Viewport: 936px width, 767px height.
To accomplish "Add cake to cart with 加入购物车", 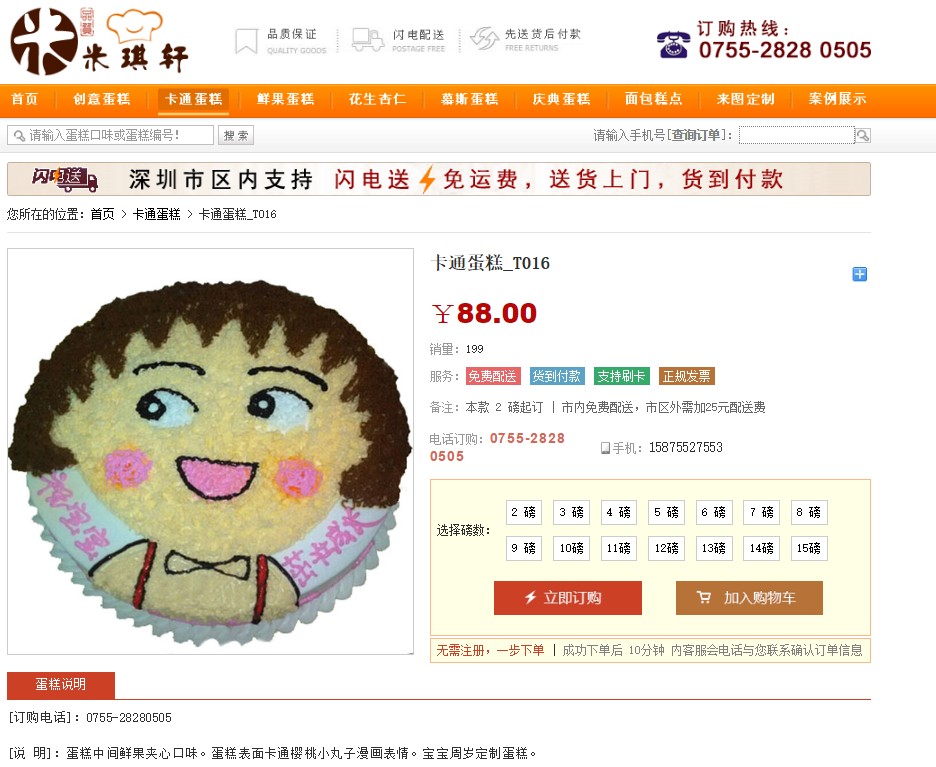I will (749, 597).
